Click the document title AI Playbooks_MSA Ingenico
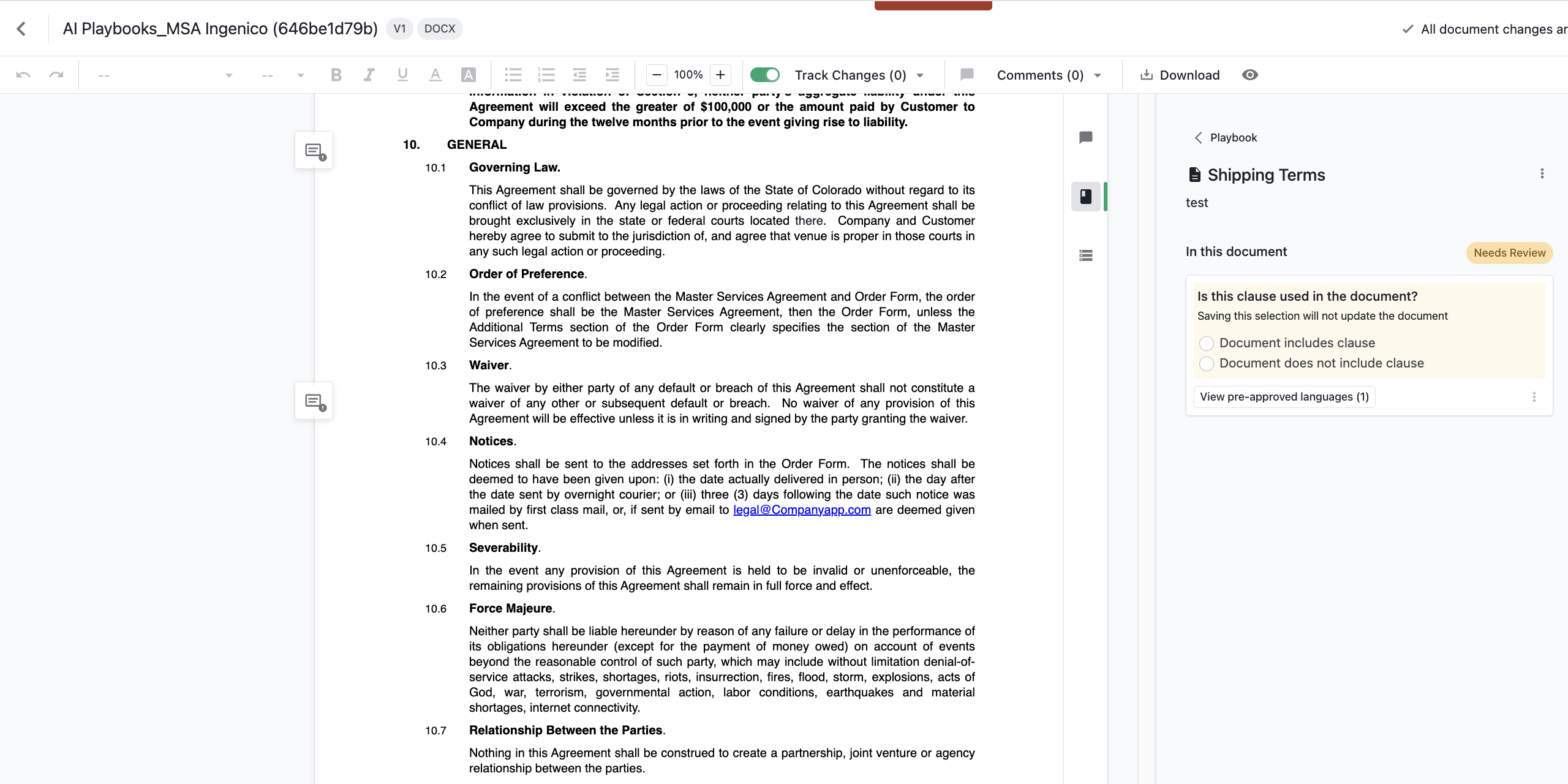Image resolution: width=1568 pixels, height=784 pixels. tap(220, 29)
